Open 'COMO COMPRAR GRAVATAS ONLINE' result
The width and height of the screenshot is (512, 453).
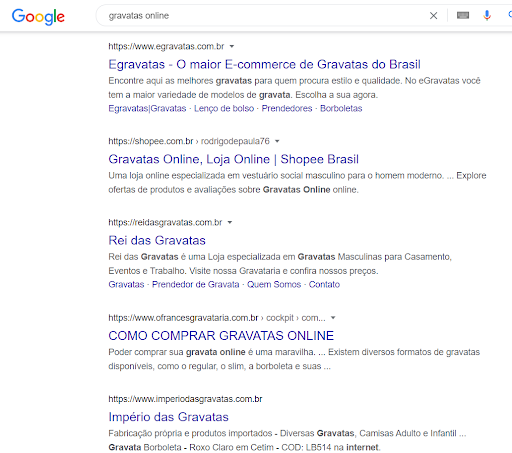(x=221, y=336)
